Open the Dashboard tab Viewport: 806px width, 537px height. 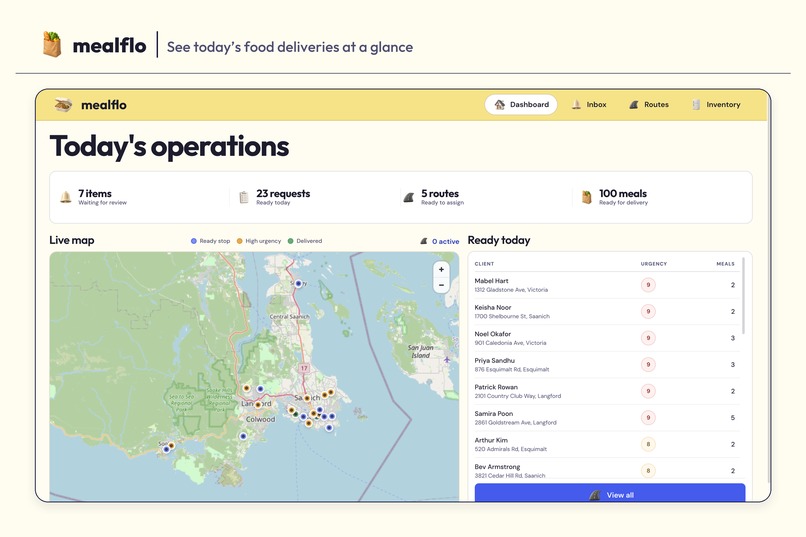coord(521,105)
